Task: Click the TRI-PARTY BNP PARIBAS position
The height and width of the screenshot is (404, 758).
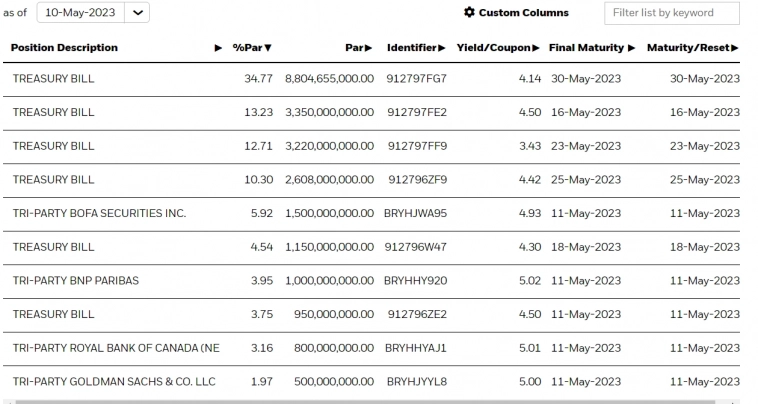Action: [x=75, y=281]
